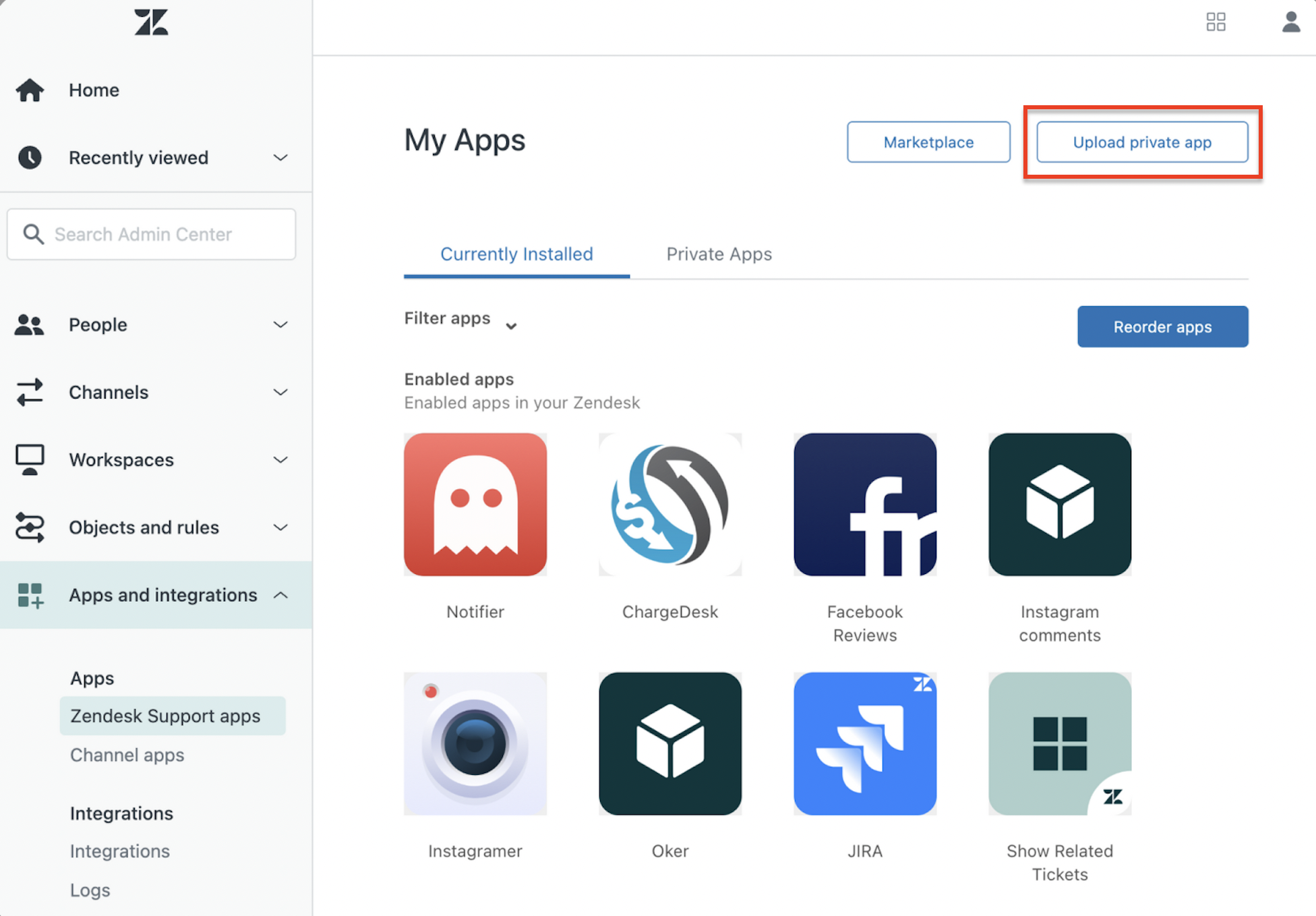Image resolution: width=1316 pixels, height=916 pixels.
Task: Open the user profile avatar icon
Action: (1290, 22)
